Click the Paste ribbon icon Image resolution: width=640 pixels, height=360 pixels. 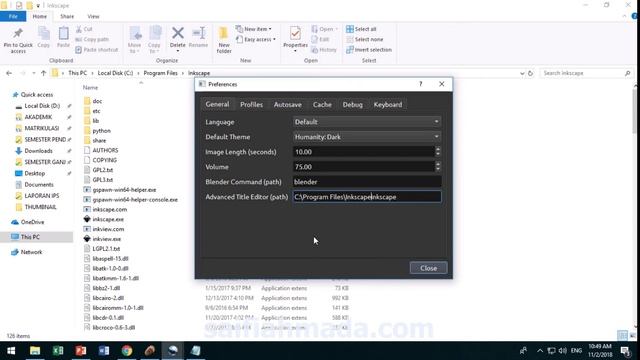point(63,38)
